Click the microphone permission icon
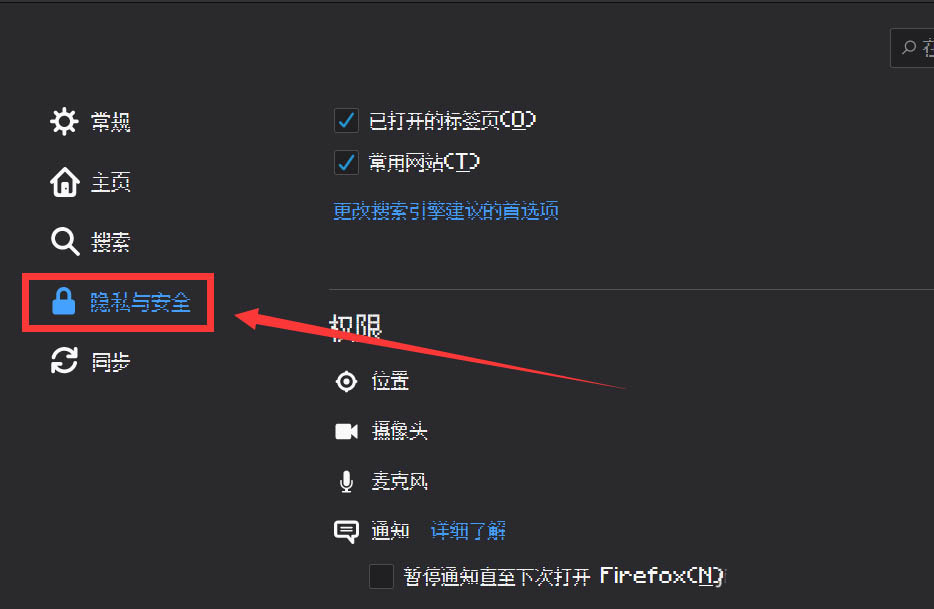The image size is (934, 609). click(346, 481)
